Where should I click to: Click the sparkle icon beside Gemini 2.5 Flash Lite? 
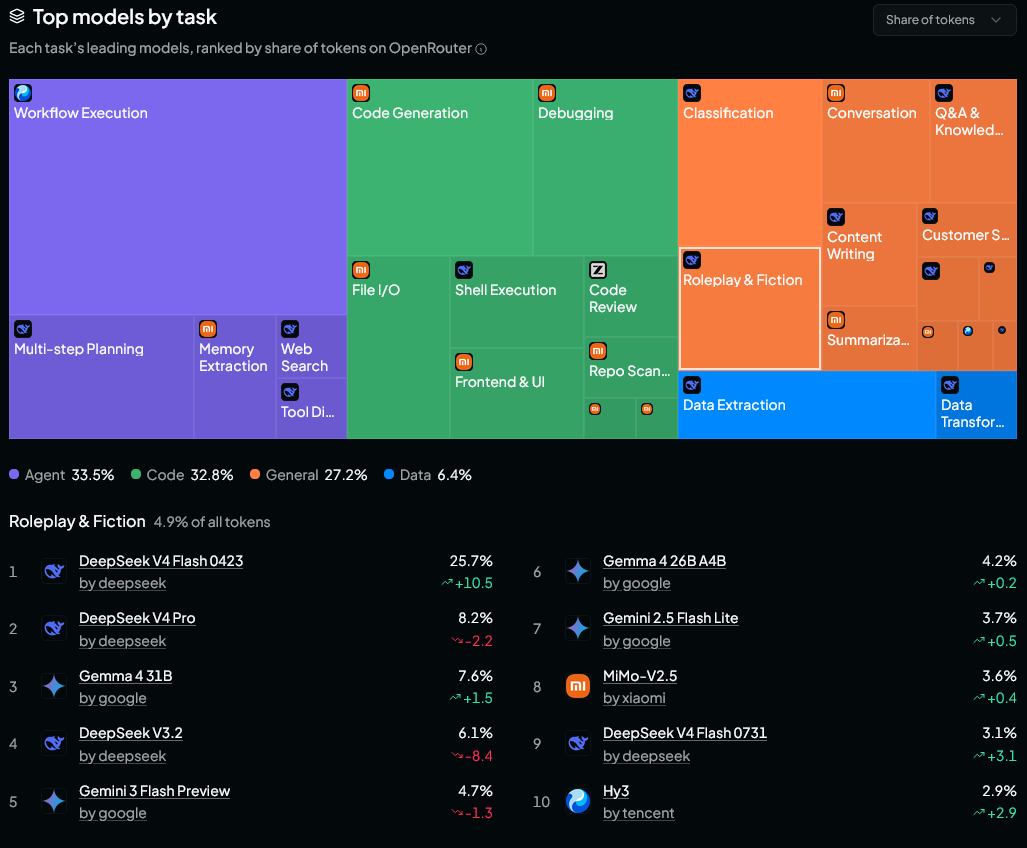578,629
